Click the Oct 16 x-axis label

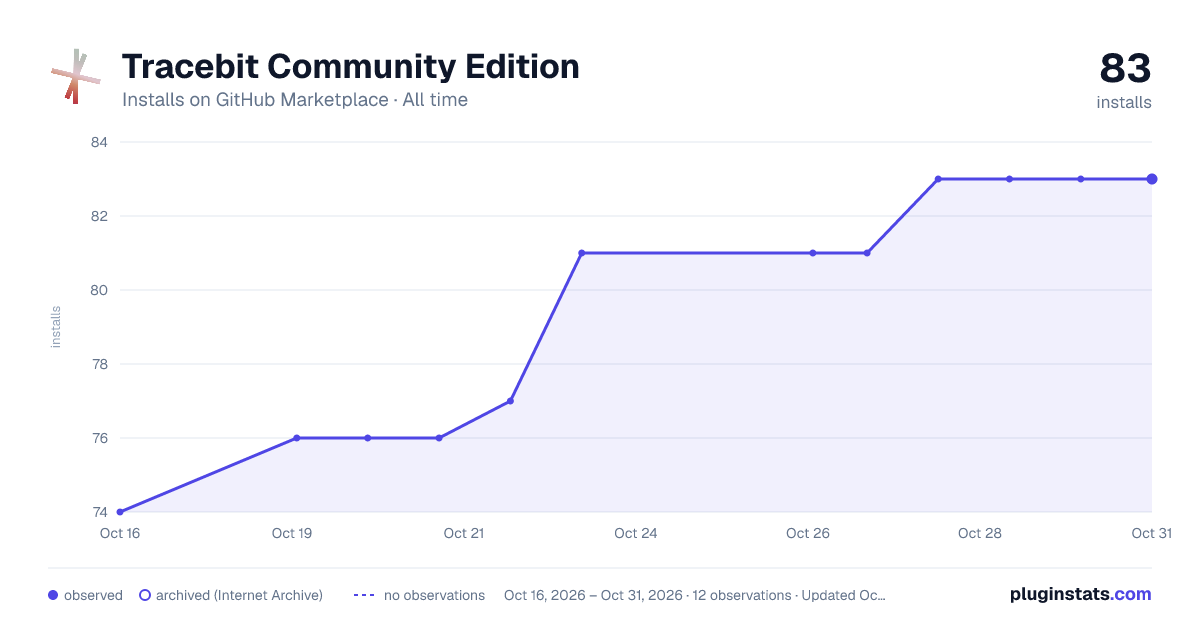(x=120, y=533)
